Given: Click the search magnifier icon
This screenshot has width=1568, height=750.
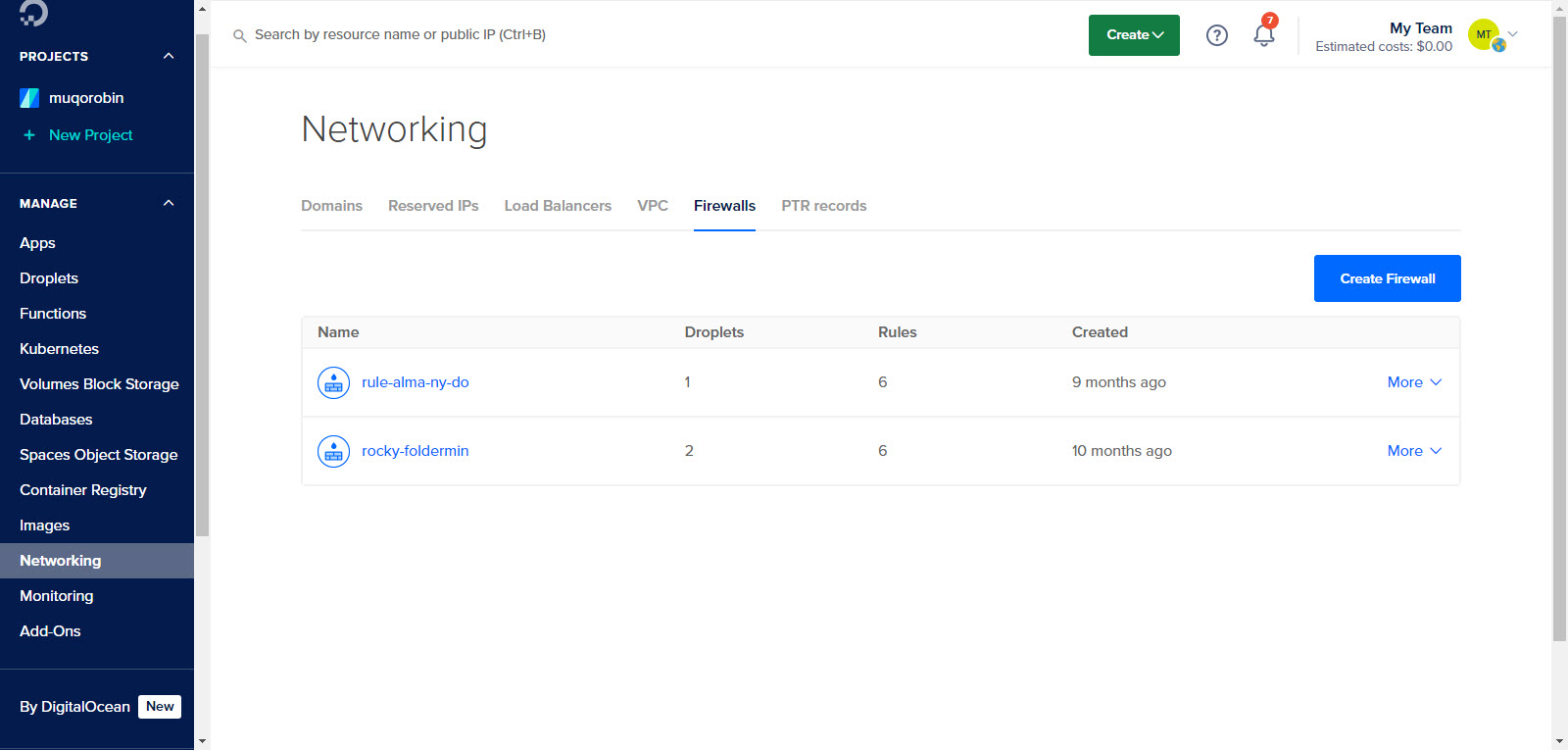Looking at the screenshot, I should click(239, 36).
